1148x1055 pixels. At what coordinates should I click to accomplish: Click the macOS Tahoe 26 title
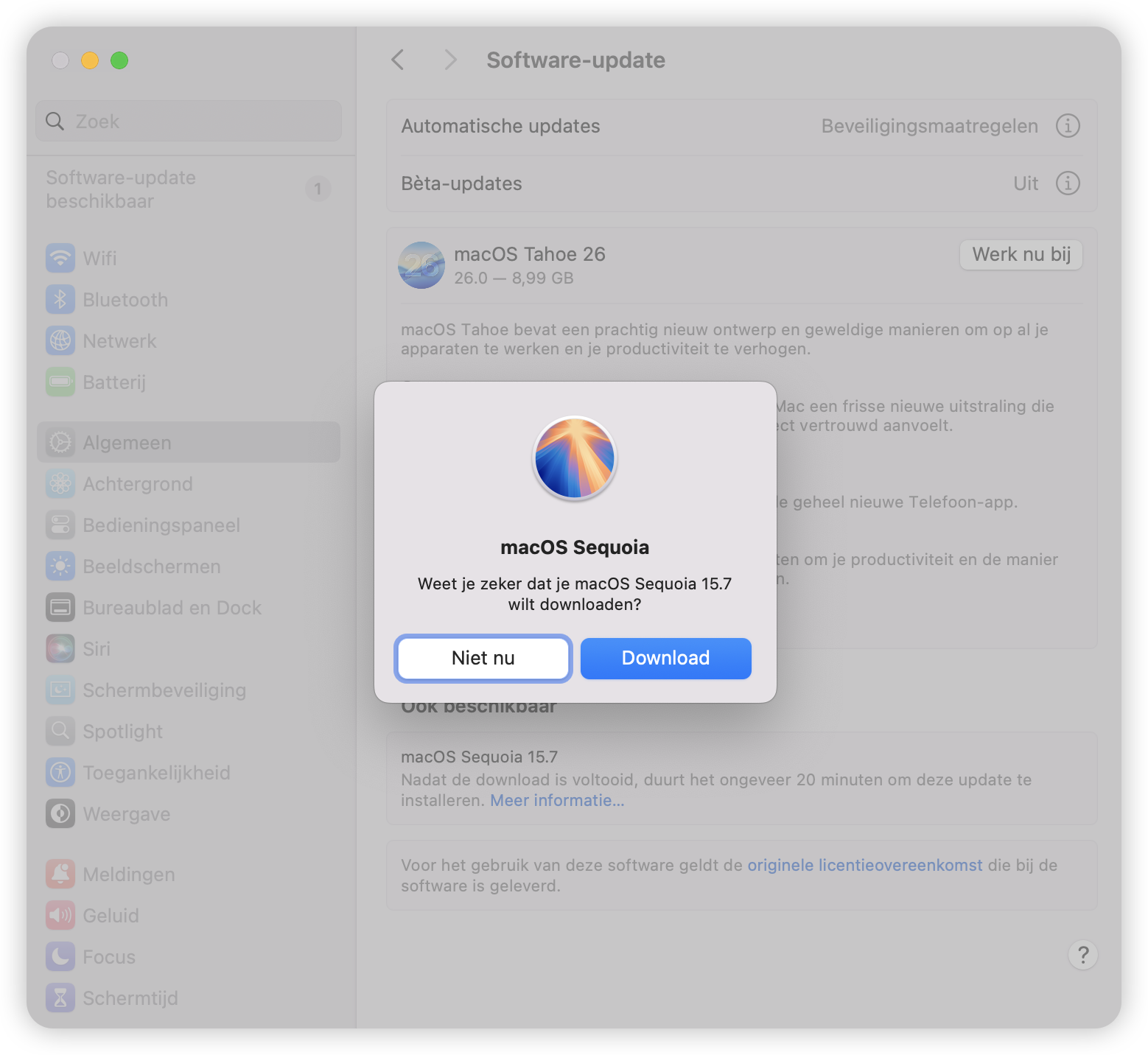[x=530, y=254]
